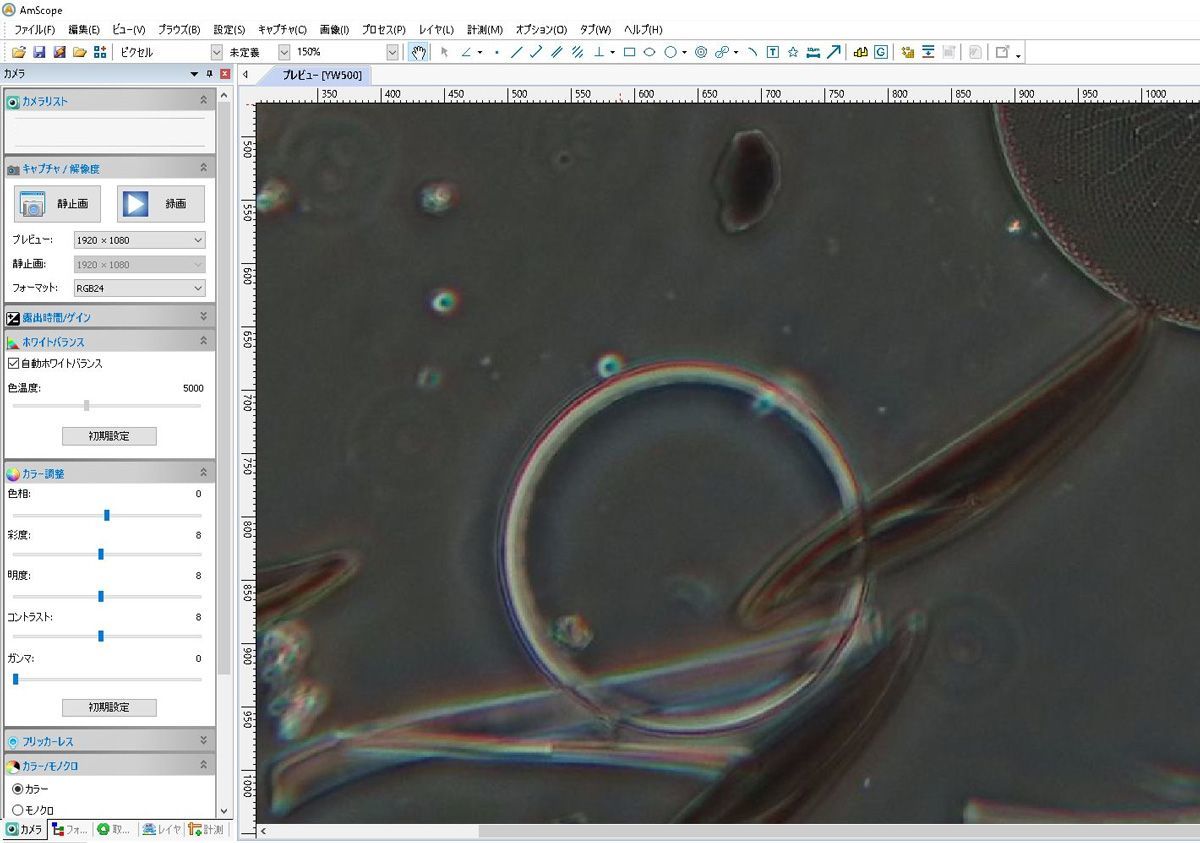
Task: Select the arrow selection tool
Action: pyautogui.click(x=444, y=52)
